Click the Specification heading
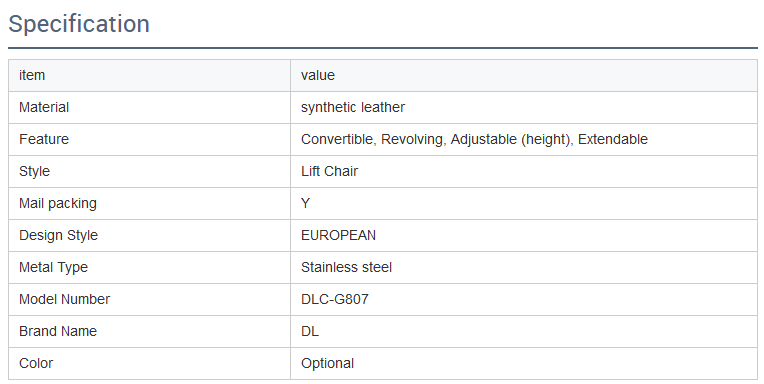This screenshot has width=764, height=384. pos(79,24)
